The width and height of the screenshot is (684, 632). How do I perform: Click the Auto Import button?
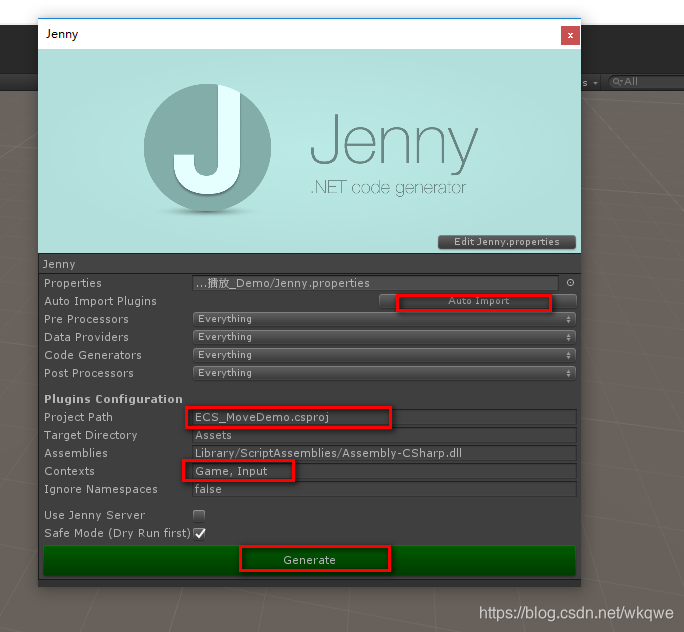pos(478,301)
